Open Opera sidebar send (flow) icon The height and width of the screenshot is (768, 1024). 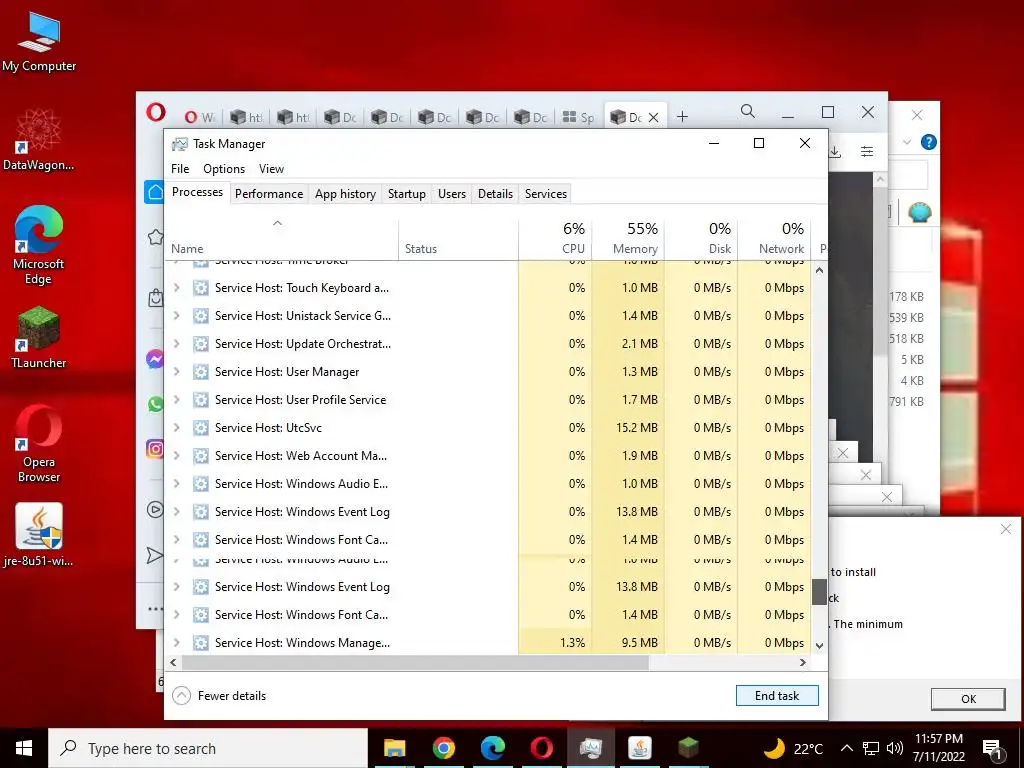(155, 555)
